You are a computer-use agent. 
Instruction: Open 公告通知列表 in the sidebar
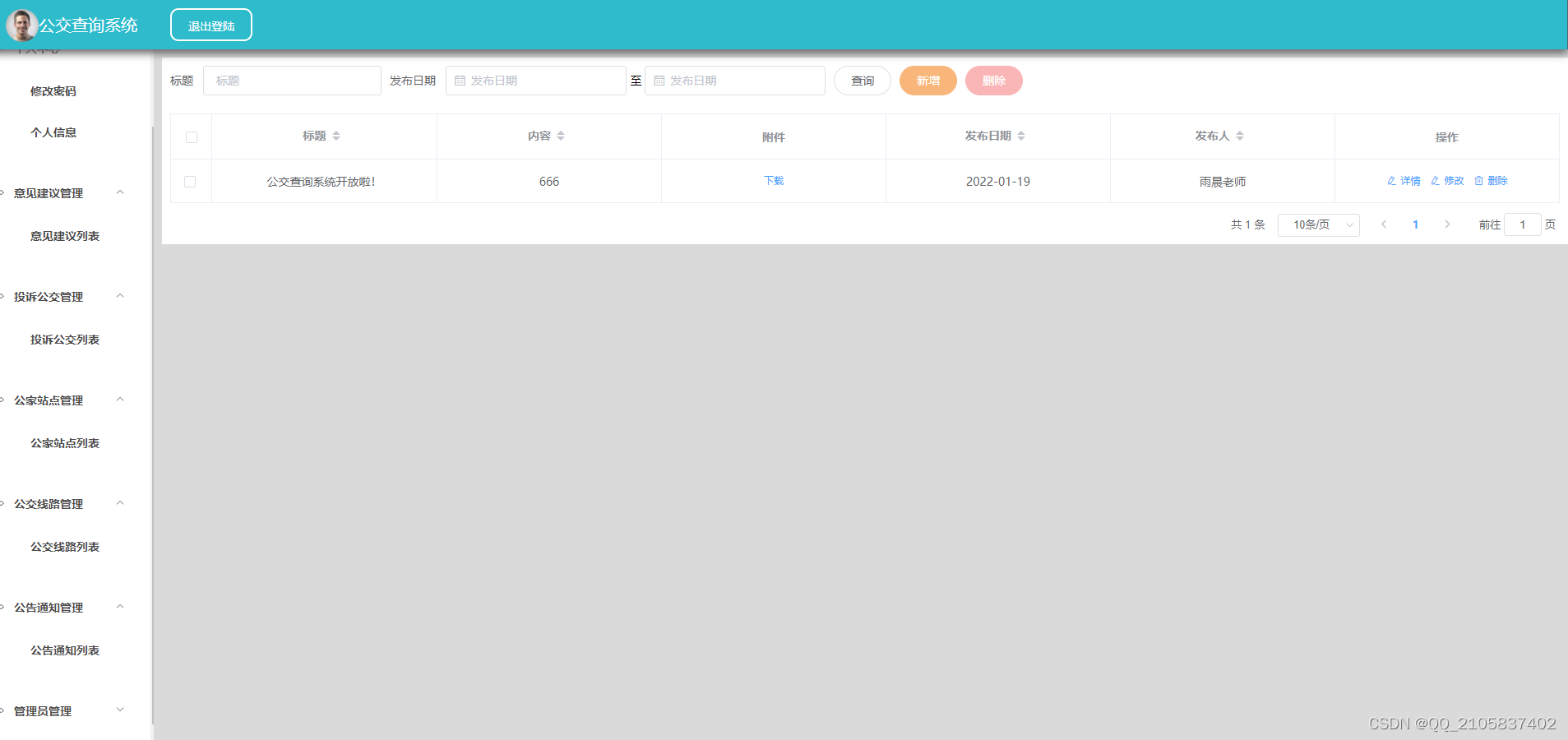pos(65,650)
